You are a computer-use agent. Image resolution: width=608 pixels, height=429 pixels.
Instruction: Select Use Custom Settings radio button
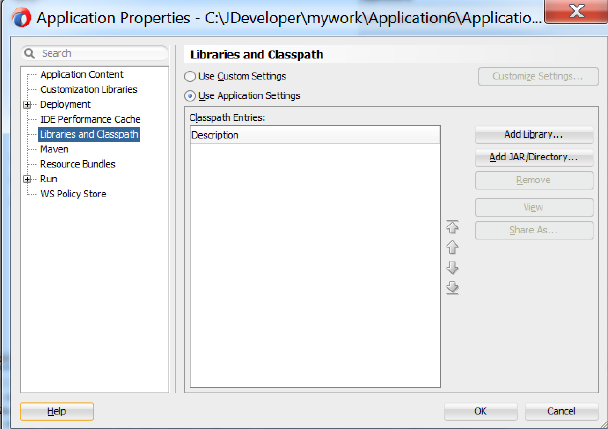point(190,76)
